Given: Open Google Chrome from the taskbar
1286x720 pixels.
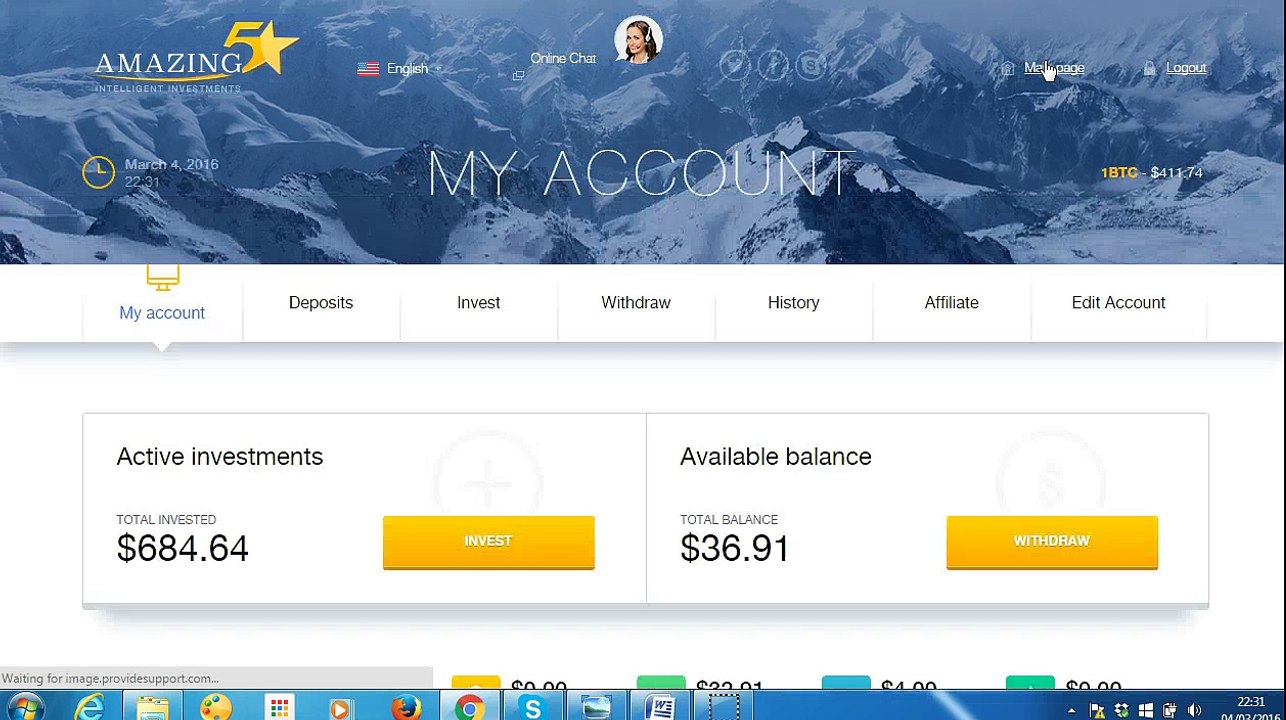Looking at the screenshot, I should 469,708.
